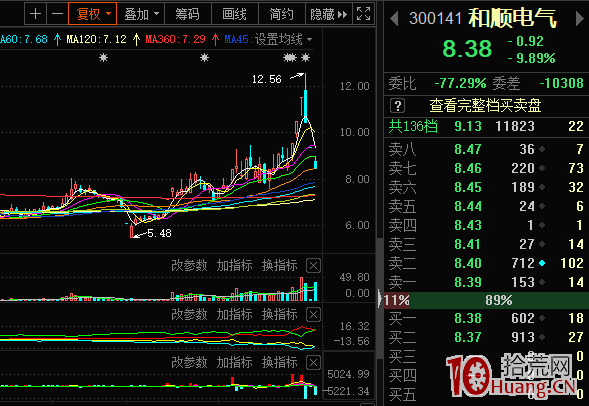Viewport: 589px width, 406px height.
Task: Click the middle star event marker
Action: (204, 57)
